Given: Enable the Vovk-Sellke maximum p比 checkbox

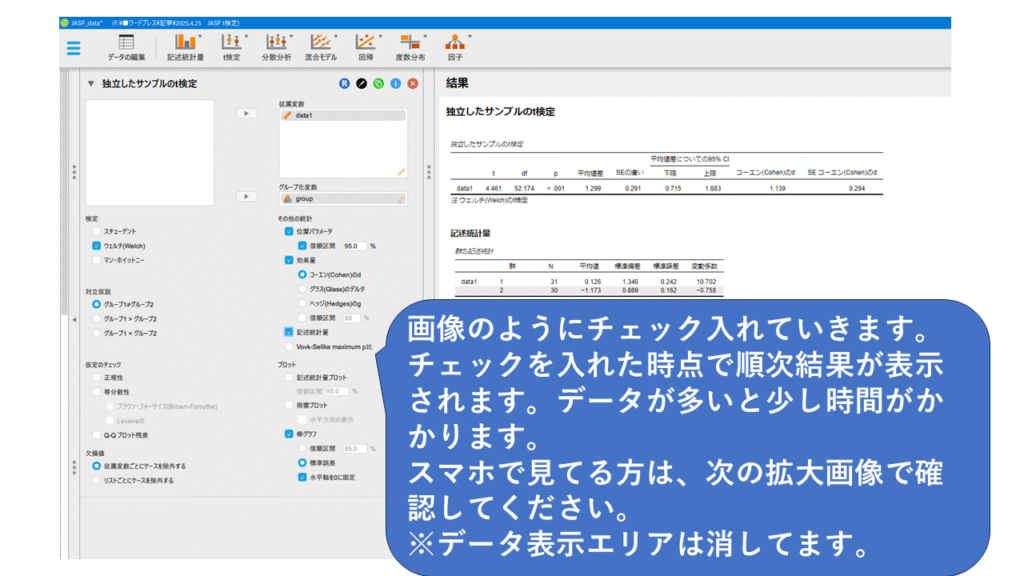Looking at the screenshot, I should tap(289, 347).
